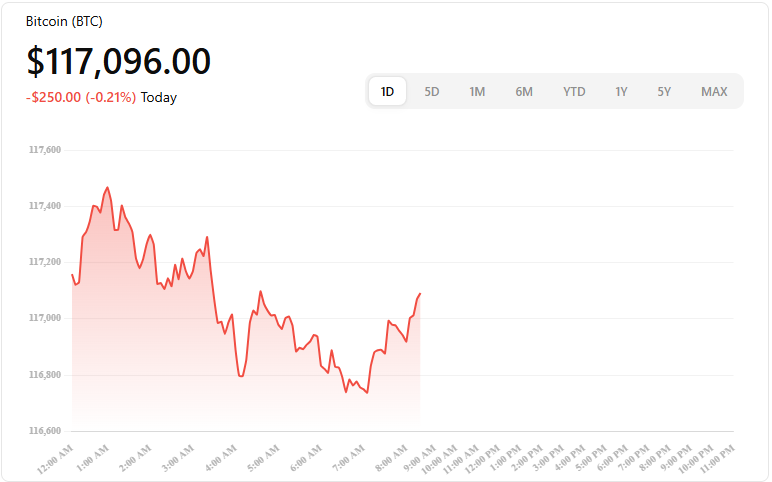
Task: Click the 116,600 y-axis label
Action: (45, 431)
